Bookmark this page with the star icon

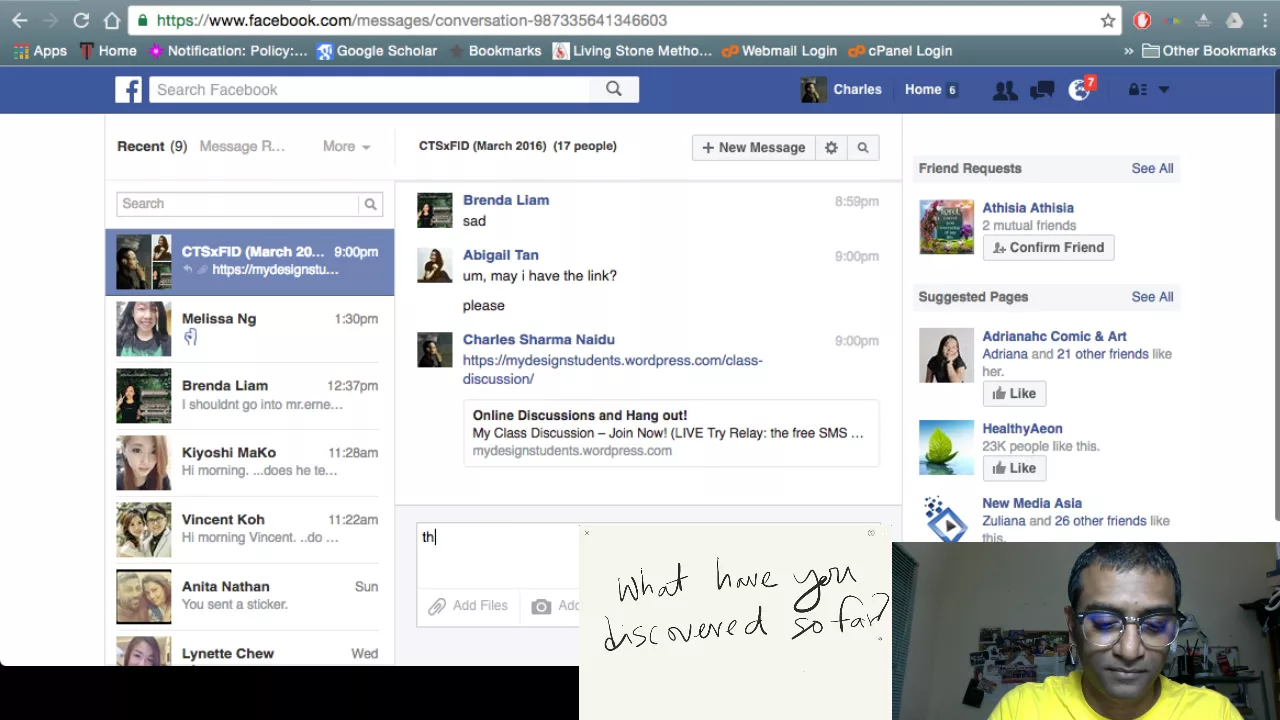(1108, 20)
